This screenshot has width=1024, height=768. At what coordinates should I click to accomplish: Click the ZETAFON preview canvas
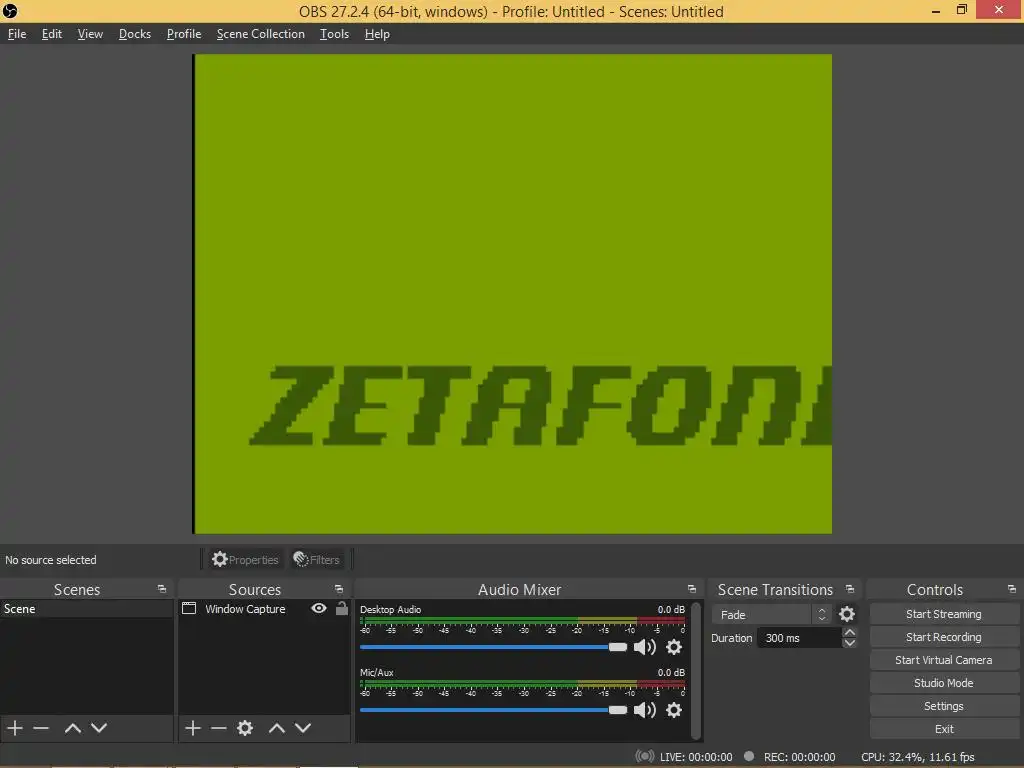coord(513,294)
